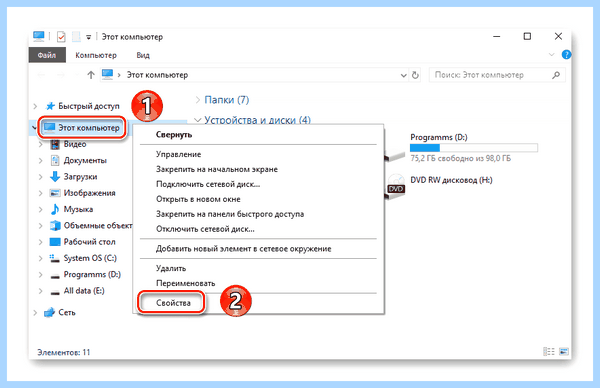Open the Видео folder icon
Viewport: 600px width, 388px height.
click(55, 144)
